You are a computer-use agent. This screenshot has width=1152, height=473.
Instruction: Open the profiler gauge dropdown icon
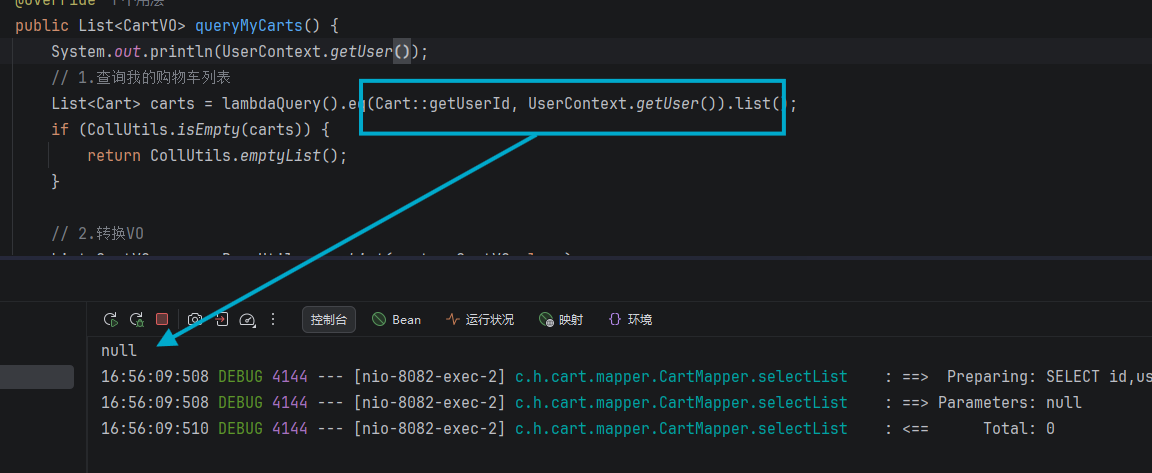(248, 319)
